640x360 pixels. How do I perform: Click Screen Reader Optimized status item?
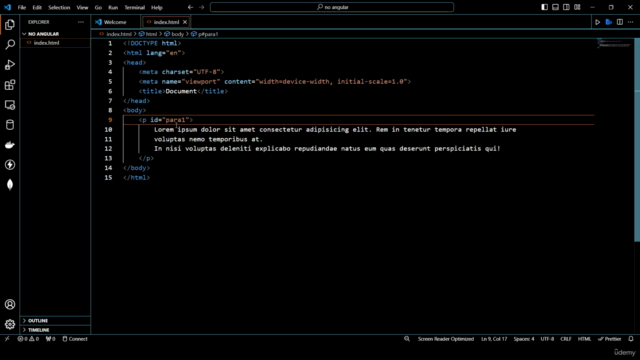(446, 339)
